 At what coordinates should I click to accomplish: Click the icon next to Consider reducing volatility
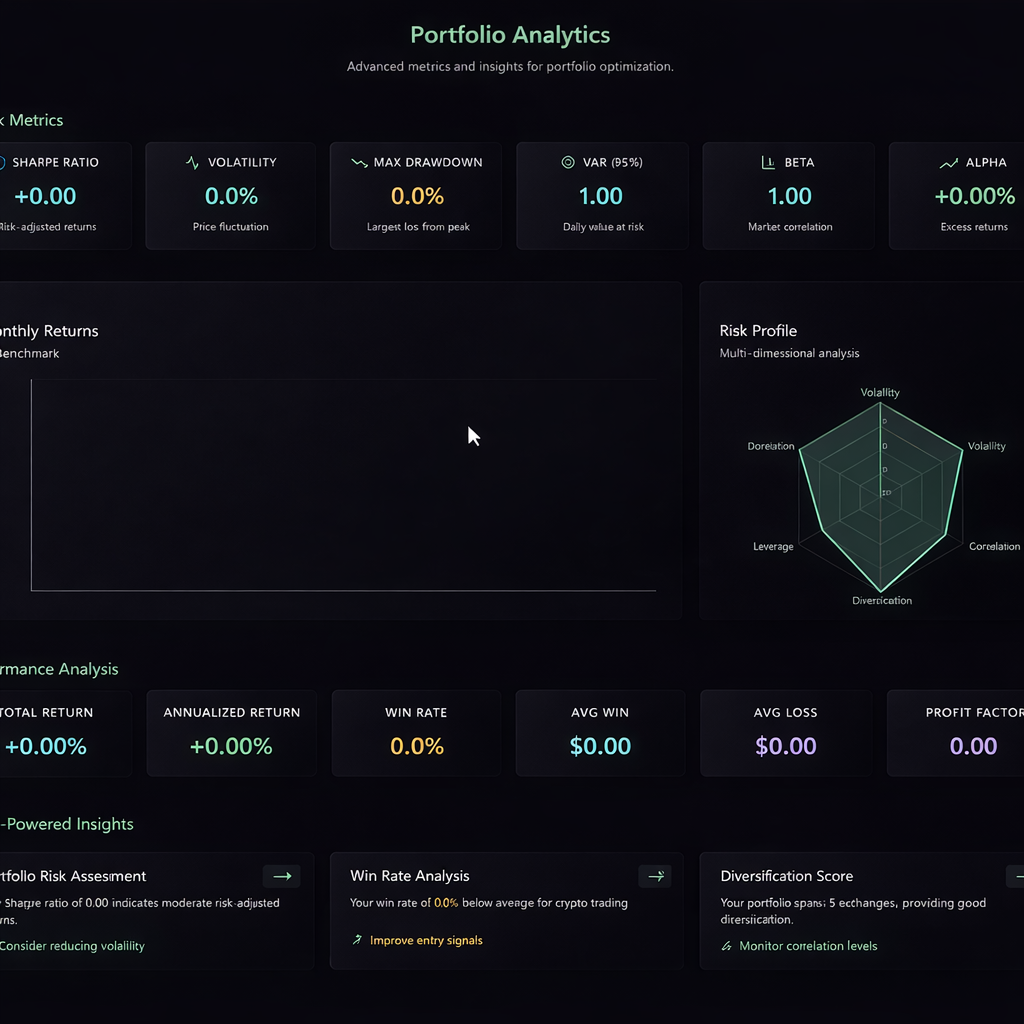(x=4, y=946)
